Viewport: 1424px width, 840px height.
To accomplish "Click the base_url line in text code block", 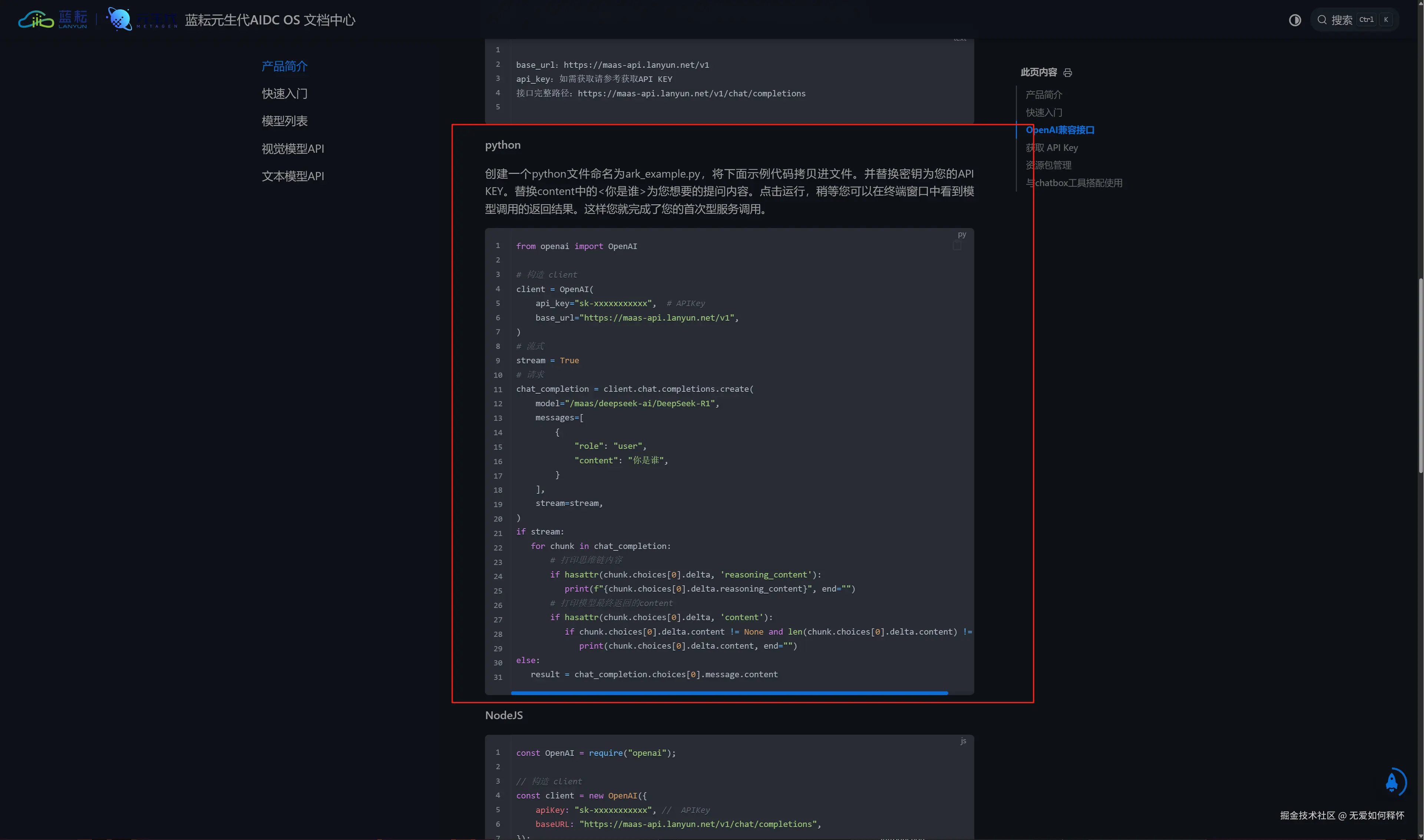I will coord(612,65).
